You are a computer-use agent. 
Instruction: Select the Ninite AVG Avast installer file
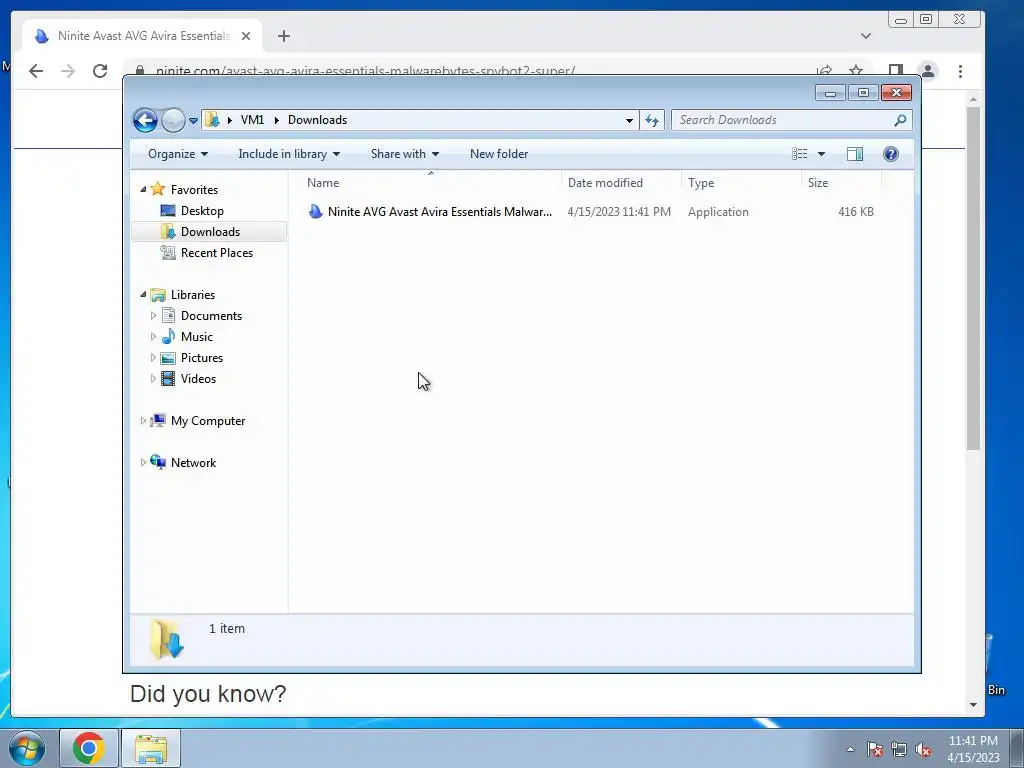(x=440, y=212)
